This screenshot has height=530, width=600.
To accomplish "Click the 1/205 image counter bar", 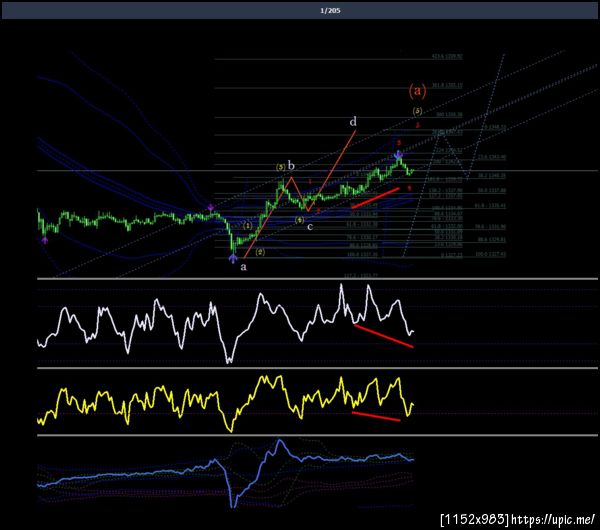I will tap(300, 10).
